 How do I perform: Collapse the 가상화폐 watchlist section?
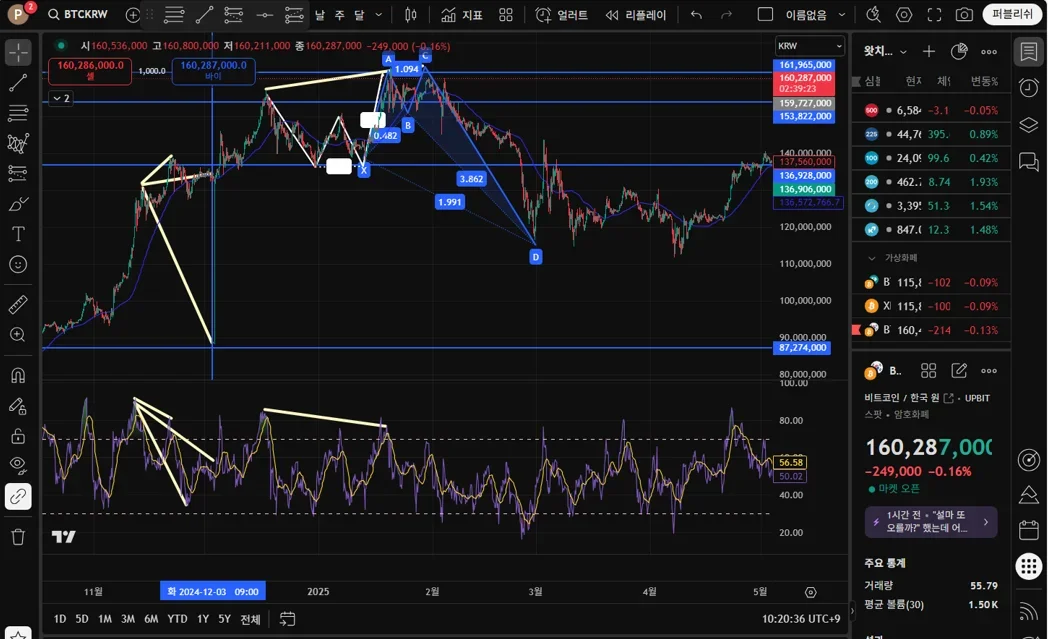pos(872,258)
